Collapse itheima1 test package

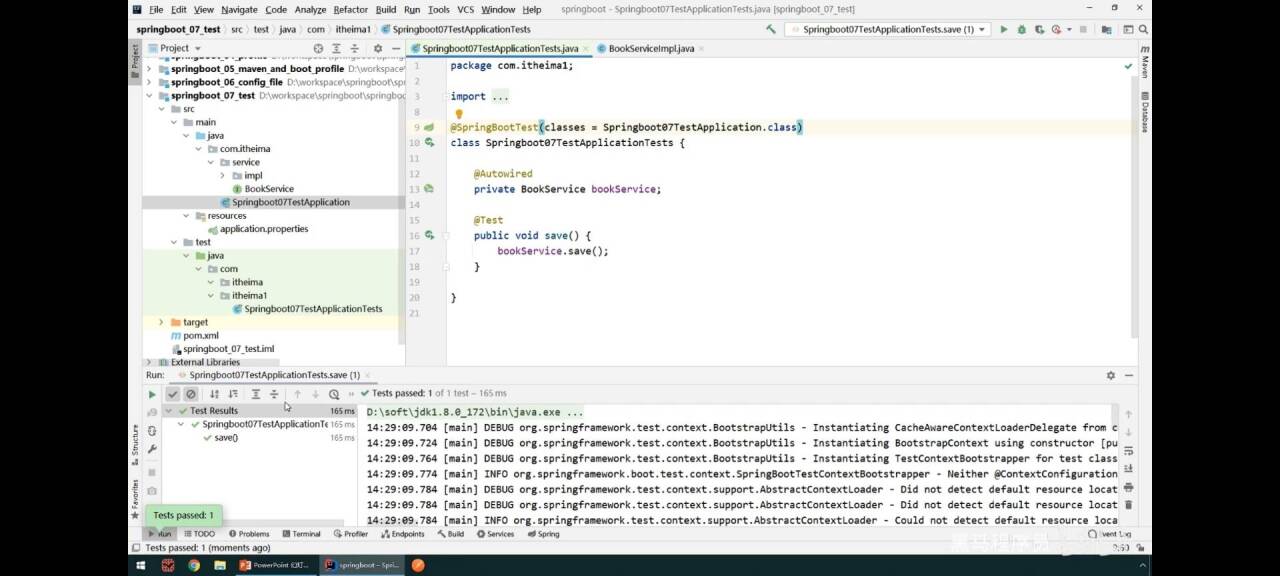click(x=211, y=295)
